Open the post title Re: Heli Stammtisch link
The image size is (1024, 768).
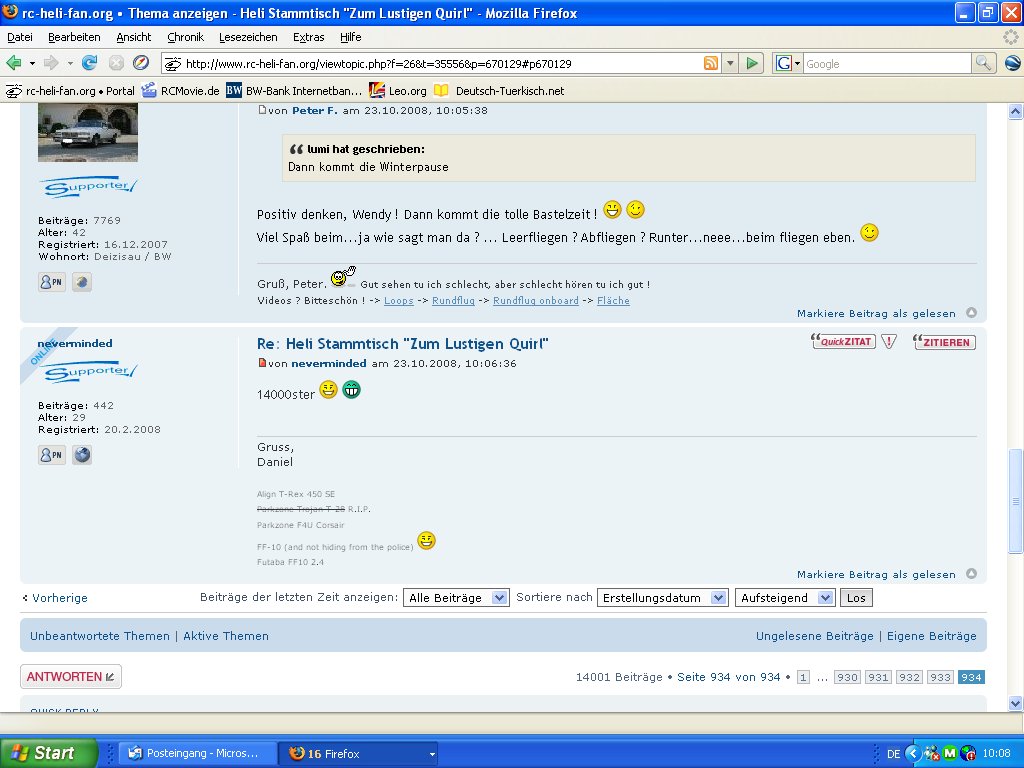click(x=402, y=344)
